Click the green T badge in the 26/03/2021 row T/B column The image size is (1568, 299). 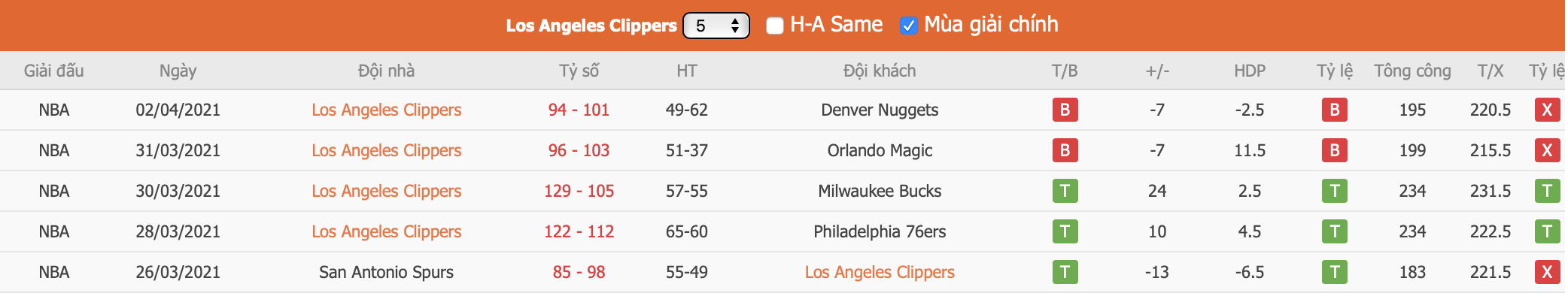(1065, 272)
